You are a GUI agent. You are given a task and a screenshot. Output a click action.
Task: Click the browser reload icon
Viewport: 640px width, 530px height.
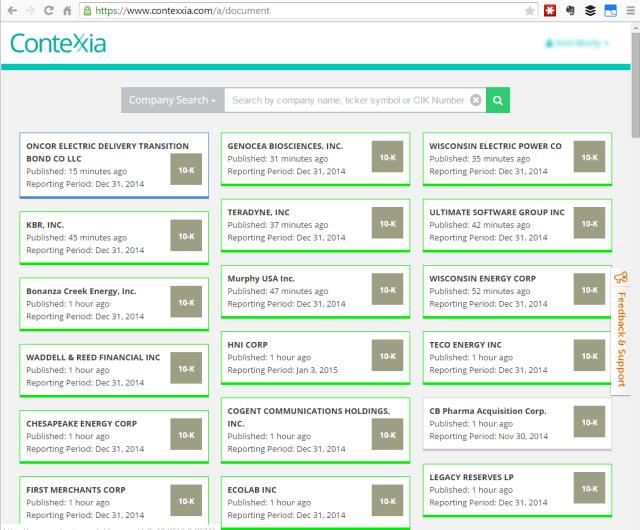coord(48,10)
